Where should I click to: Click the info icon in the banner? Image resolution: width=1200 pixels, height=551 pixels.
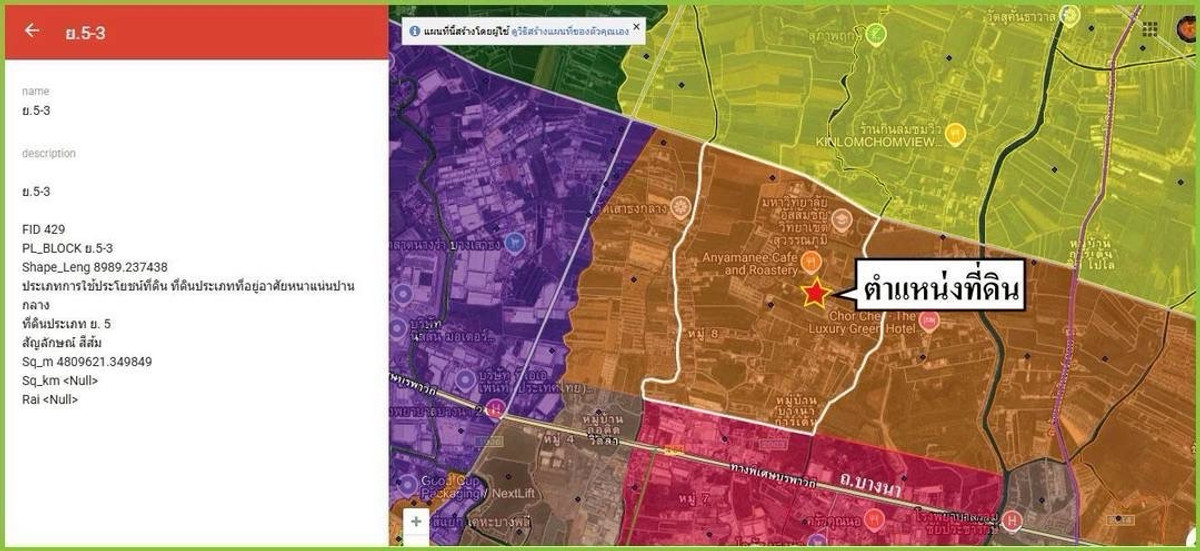[x=414, y=32]
